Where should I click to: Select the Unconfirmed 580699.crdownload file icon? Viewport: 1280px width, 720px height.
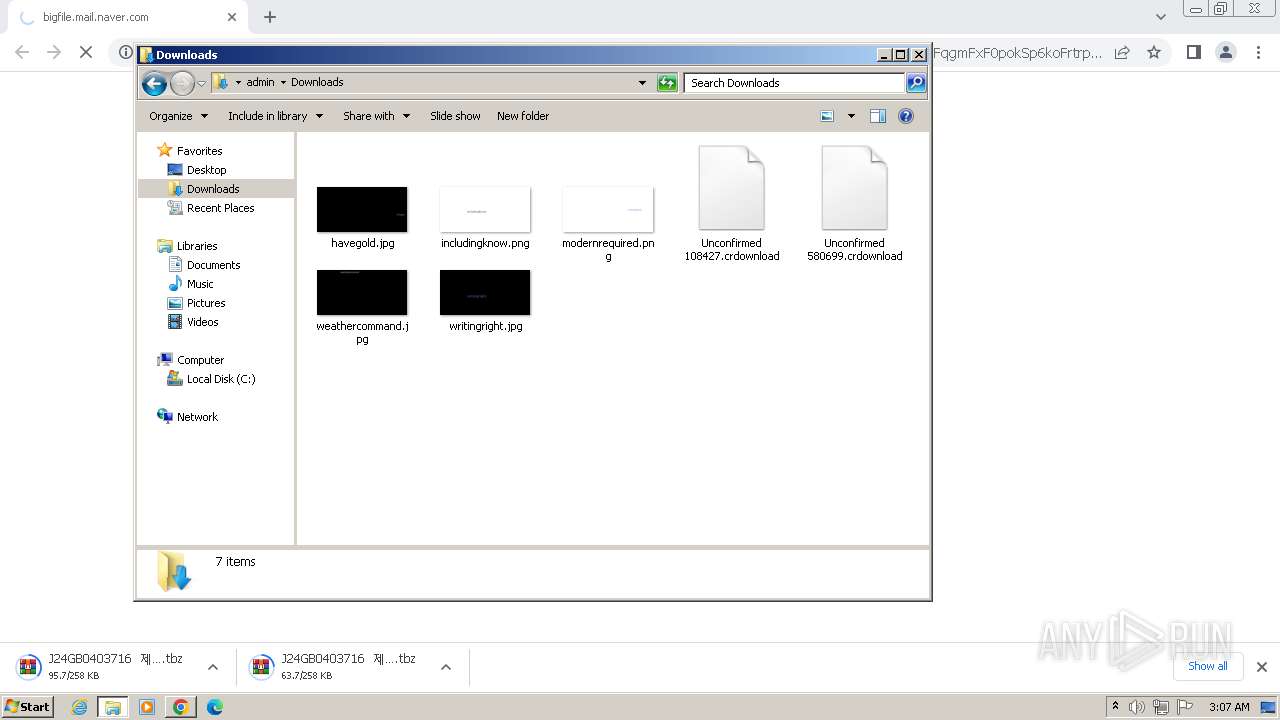click(x=855, y=188)
